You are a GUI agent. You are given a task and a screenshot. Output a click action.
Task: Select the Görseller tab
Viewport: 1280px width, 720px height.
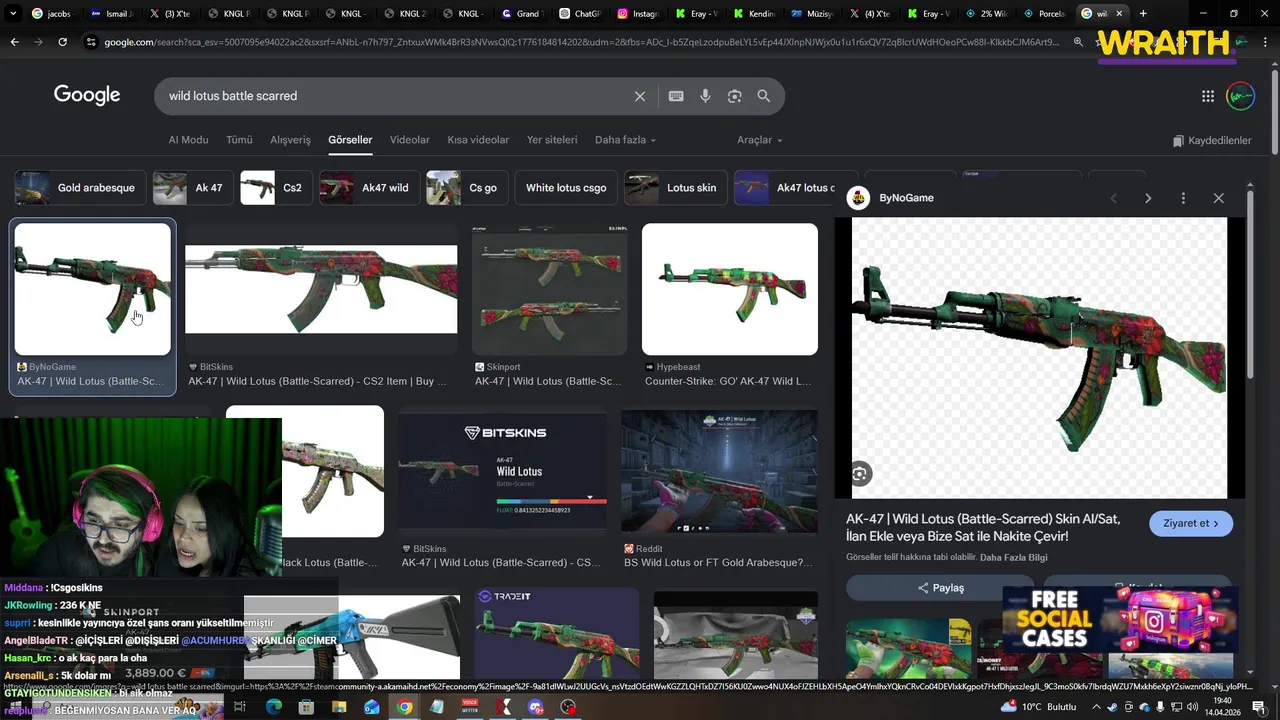pyautogui.click(x=350, y=140)
